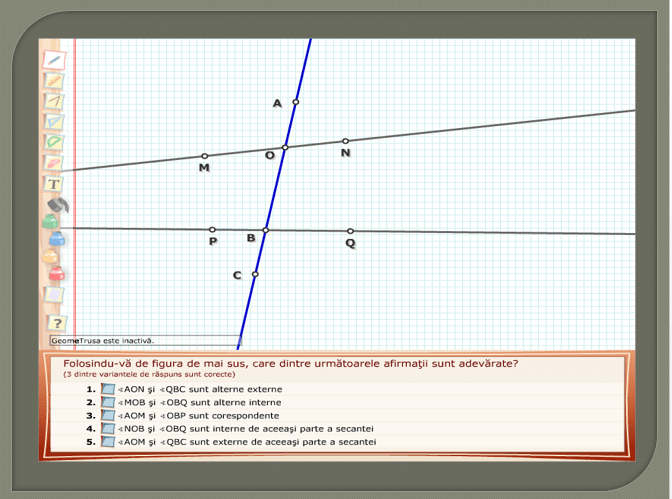Pick the blue ink pot
672x499 pixels.
point(57,239)
